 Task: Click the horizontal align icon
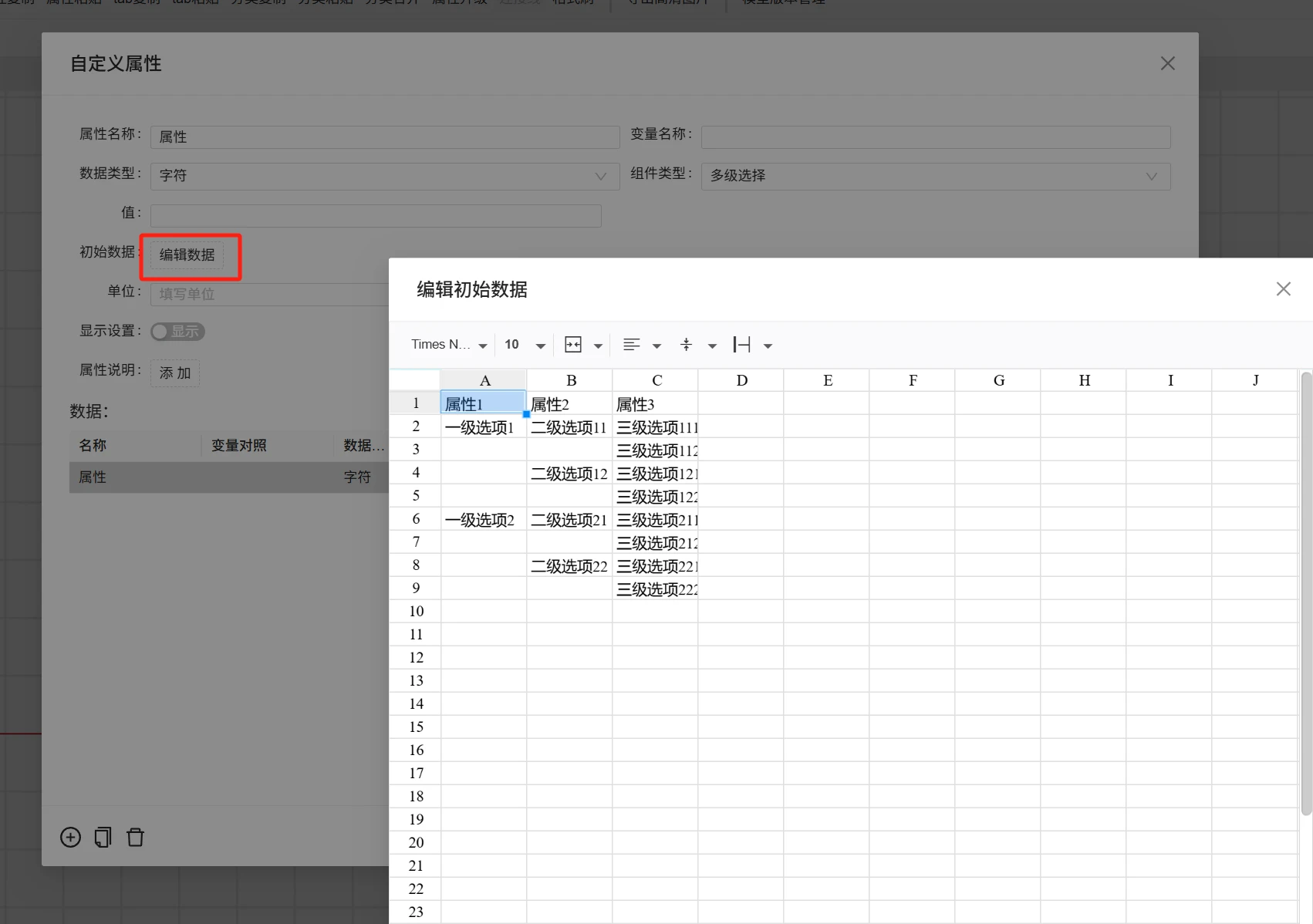coord(631,345)
